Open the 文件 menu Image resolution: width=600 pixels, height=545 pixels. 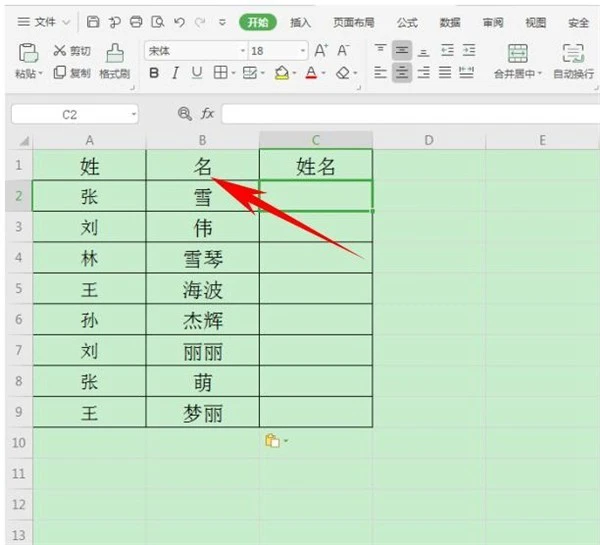[45, 22]
